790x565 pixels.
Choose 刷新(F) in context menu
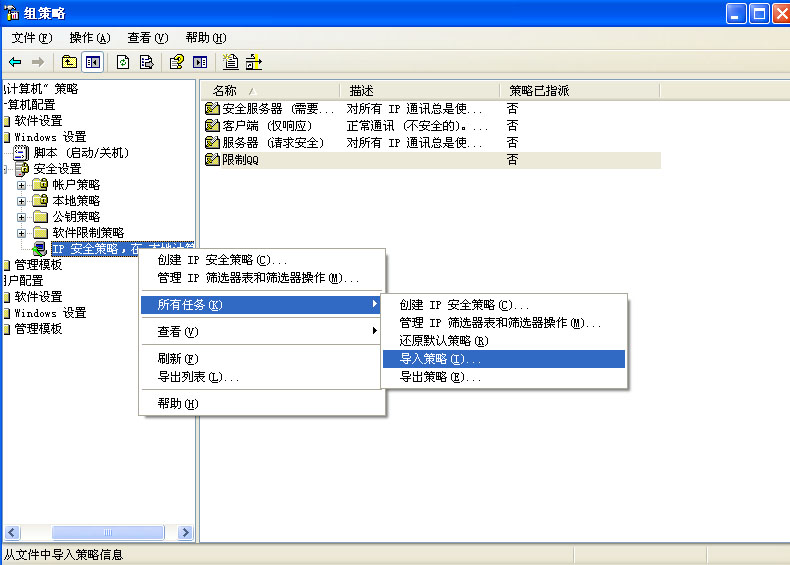tap(260, 358)
